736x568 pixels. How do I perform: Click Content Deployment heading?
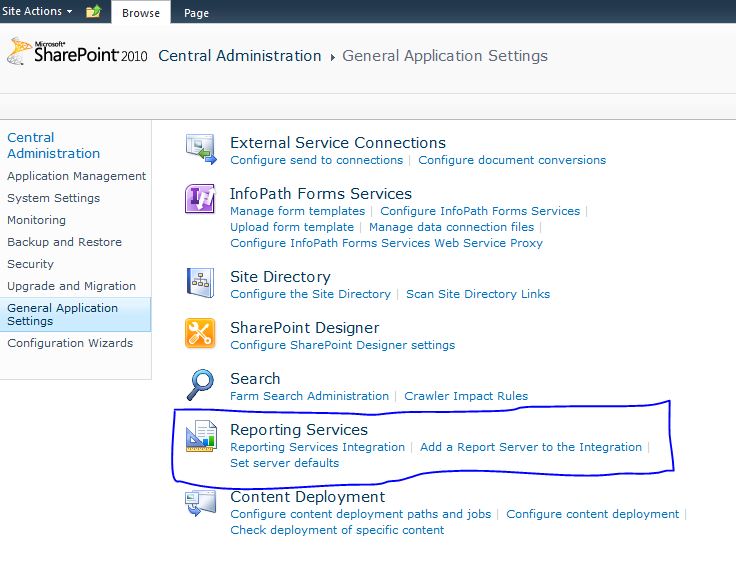307,497
